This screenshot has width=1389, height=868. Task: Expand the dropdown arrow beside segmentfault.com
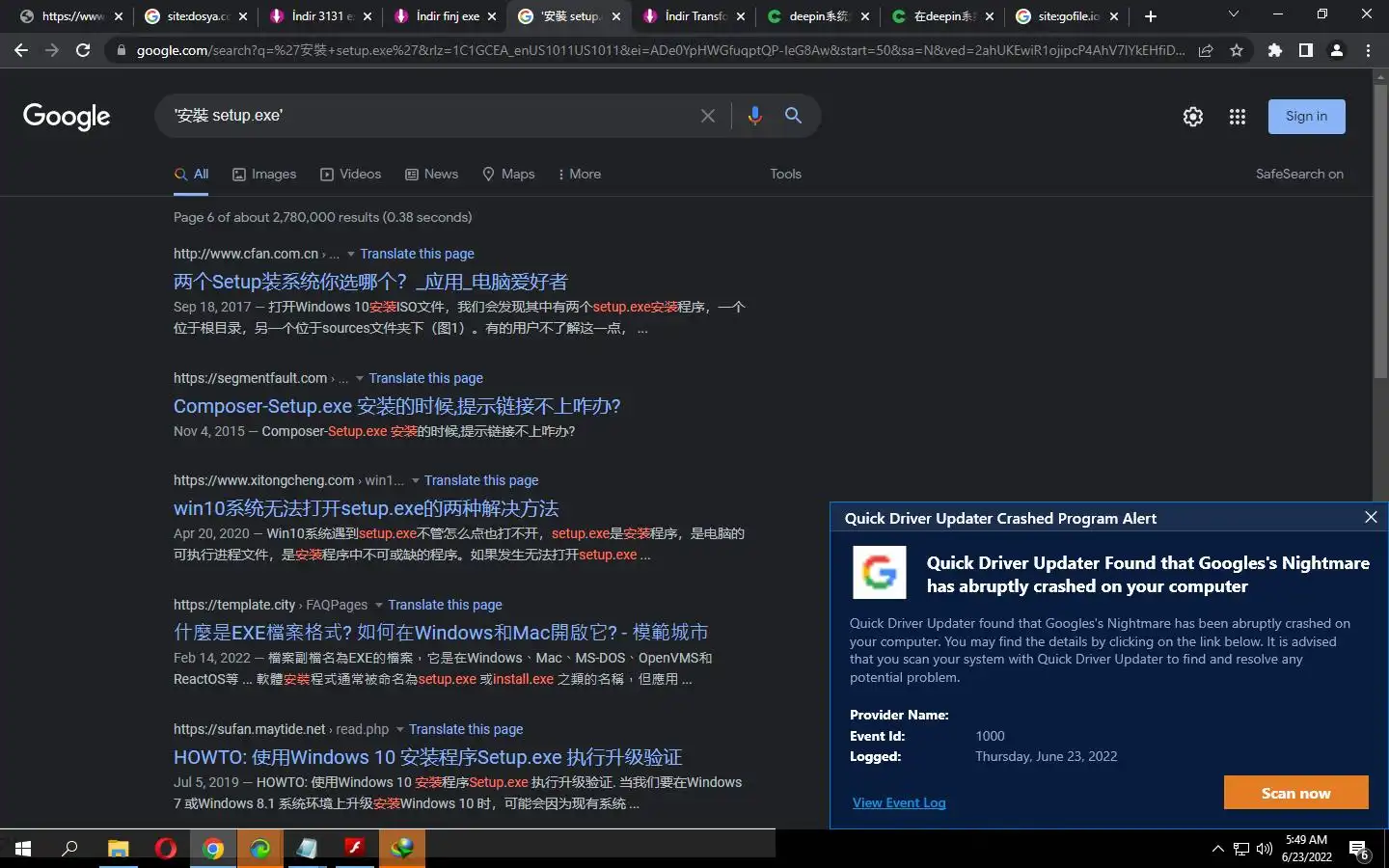(x=360, y=378)
